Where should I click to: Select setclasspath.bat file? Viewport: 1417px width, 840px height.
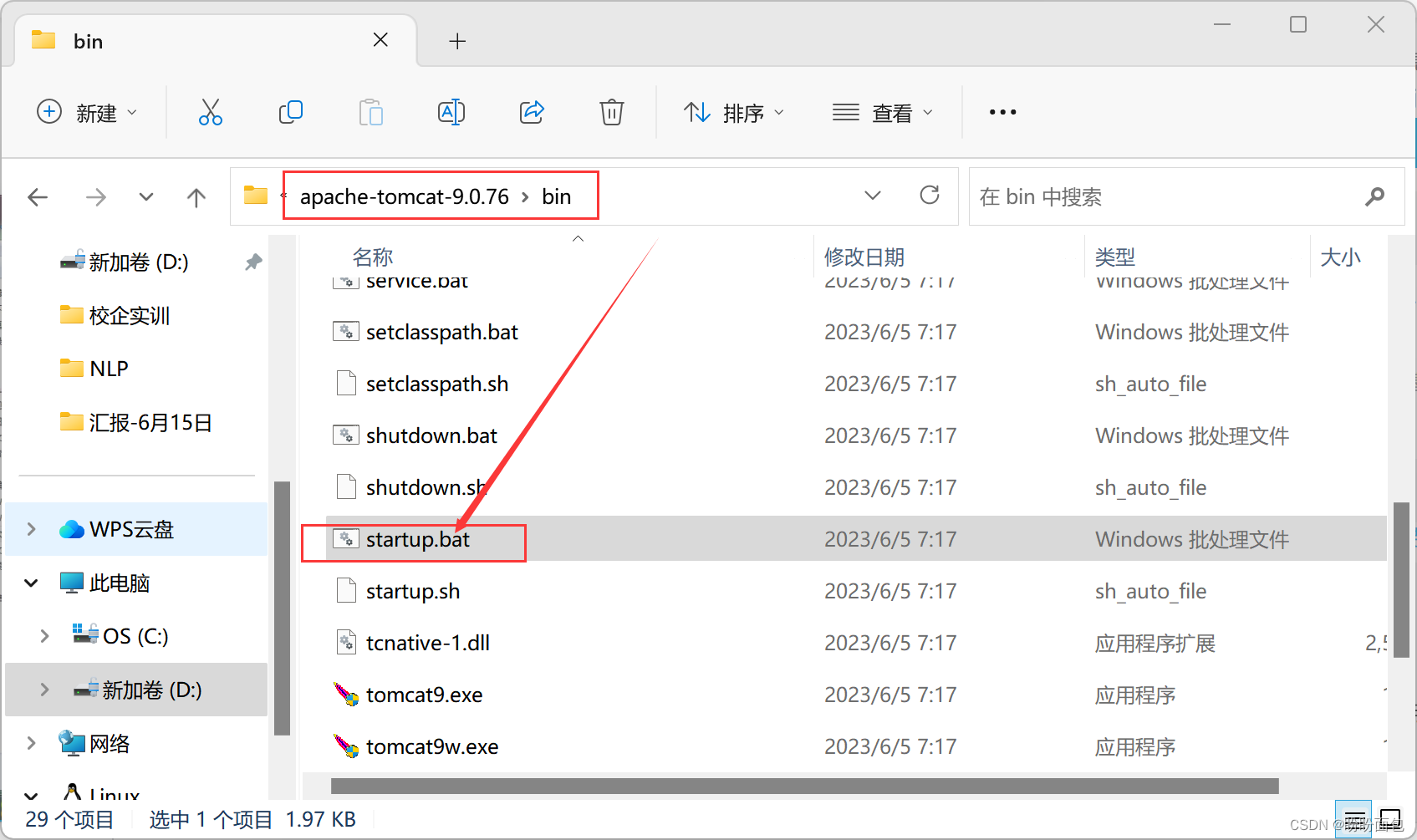pyautogui.click(x=442, y=332)
